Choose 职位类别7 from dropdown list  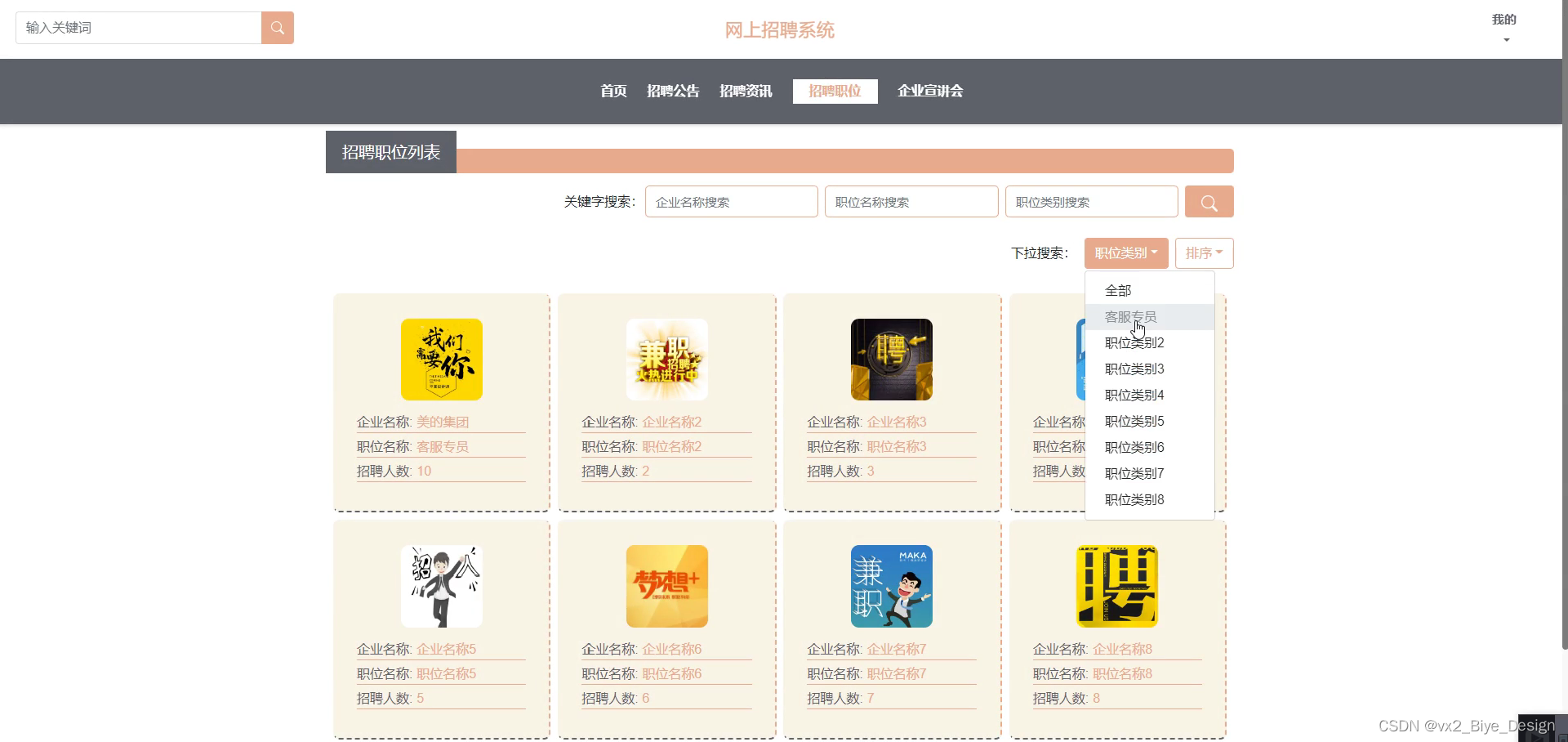click(x=1149, y=474)
